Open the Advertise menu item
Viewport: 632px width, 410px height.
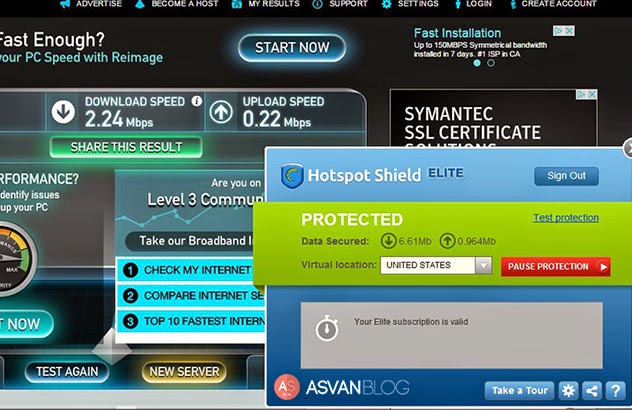click(x=91, y=4)
